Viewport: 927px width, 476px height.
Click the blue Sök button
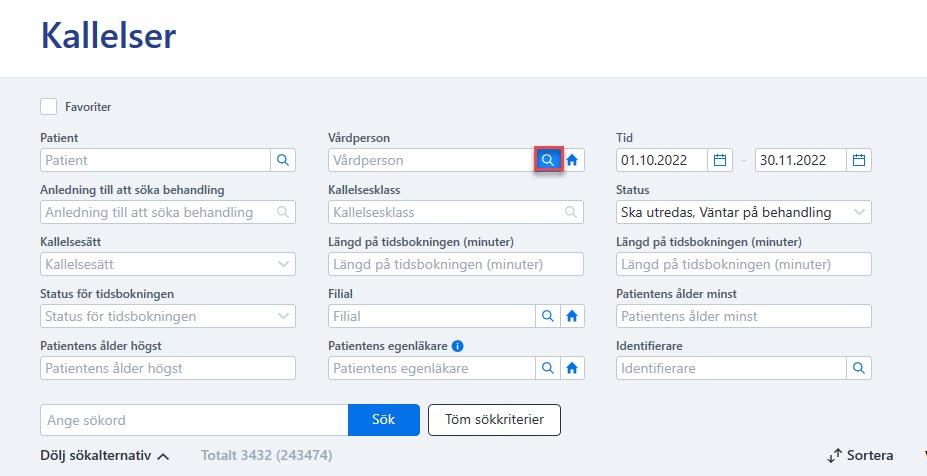tap(384, 420)
